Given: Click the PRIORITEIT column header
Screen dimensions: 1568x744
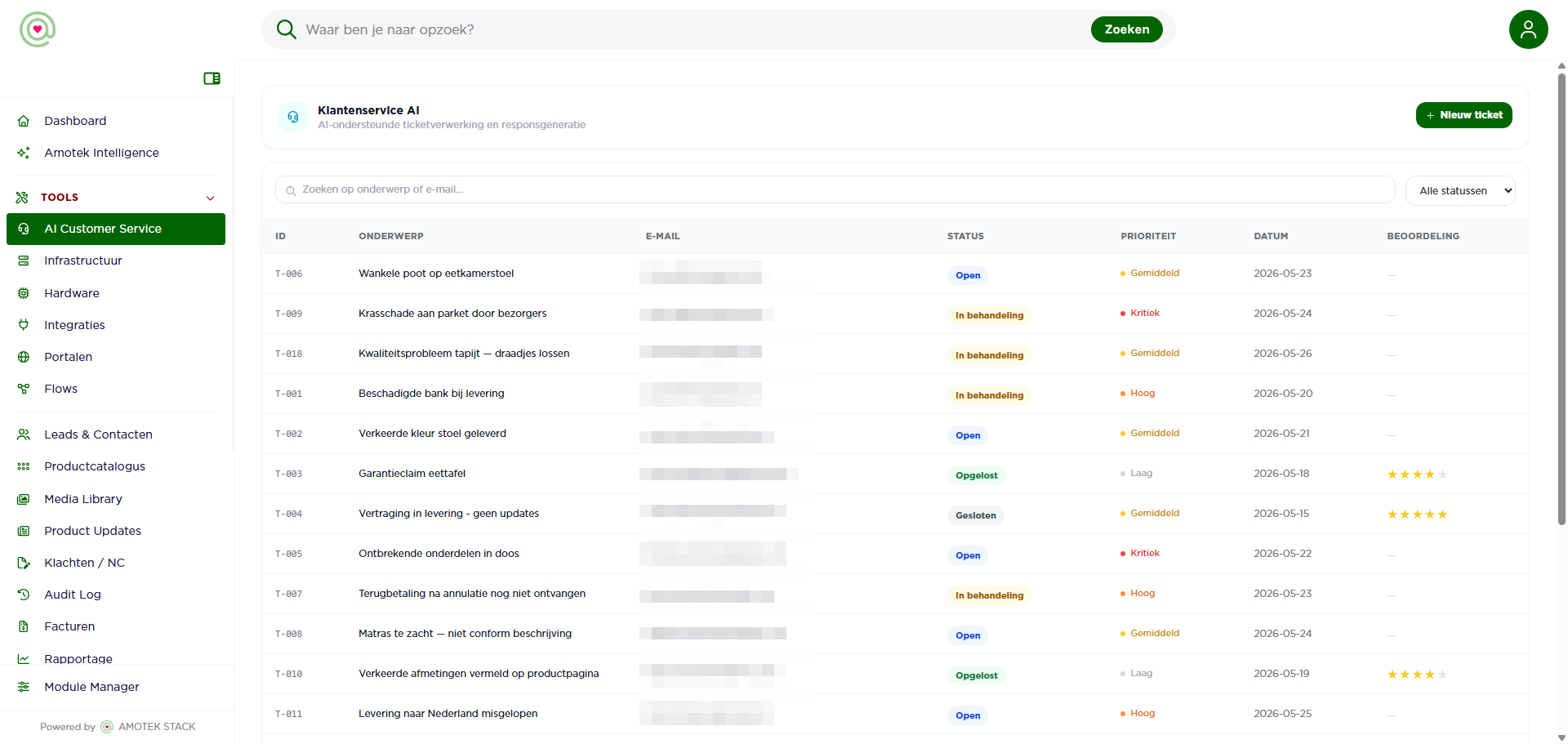Looking at the screenshot, I should [x=1147, y=236].
